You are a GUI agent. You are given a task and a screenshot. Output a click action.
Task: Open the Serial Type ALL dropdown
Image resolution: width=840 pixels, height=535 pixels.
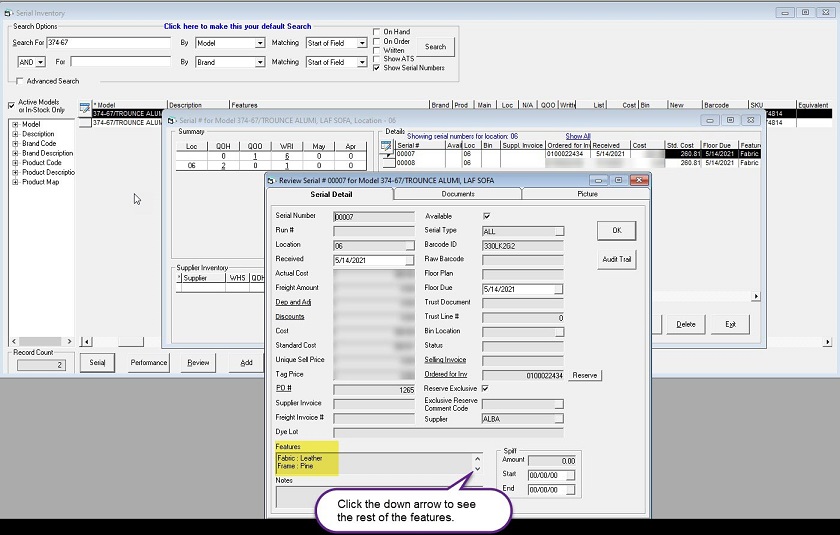559,231
